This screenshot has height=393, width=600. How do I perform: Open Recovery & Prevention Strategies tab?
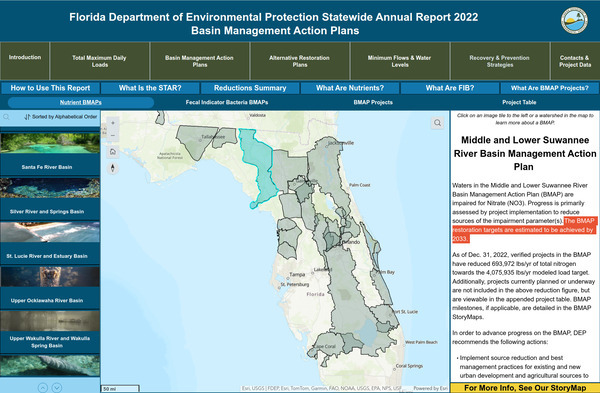[500, 61]
